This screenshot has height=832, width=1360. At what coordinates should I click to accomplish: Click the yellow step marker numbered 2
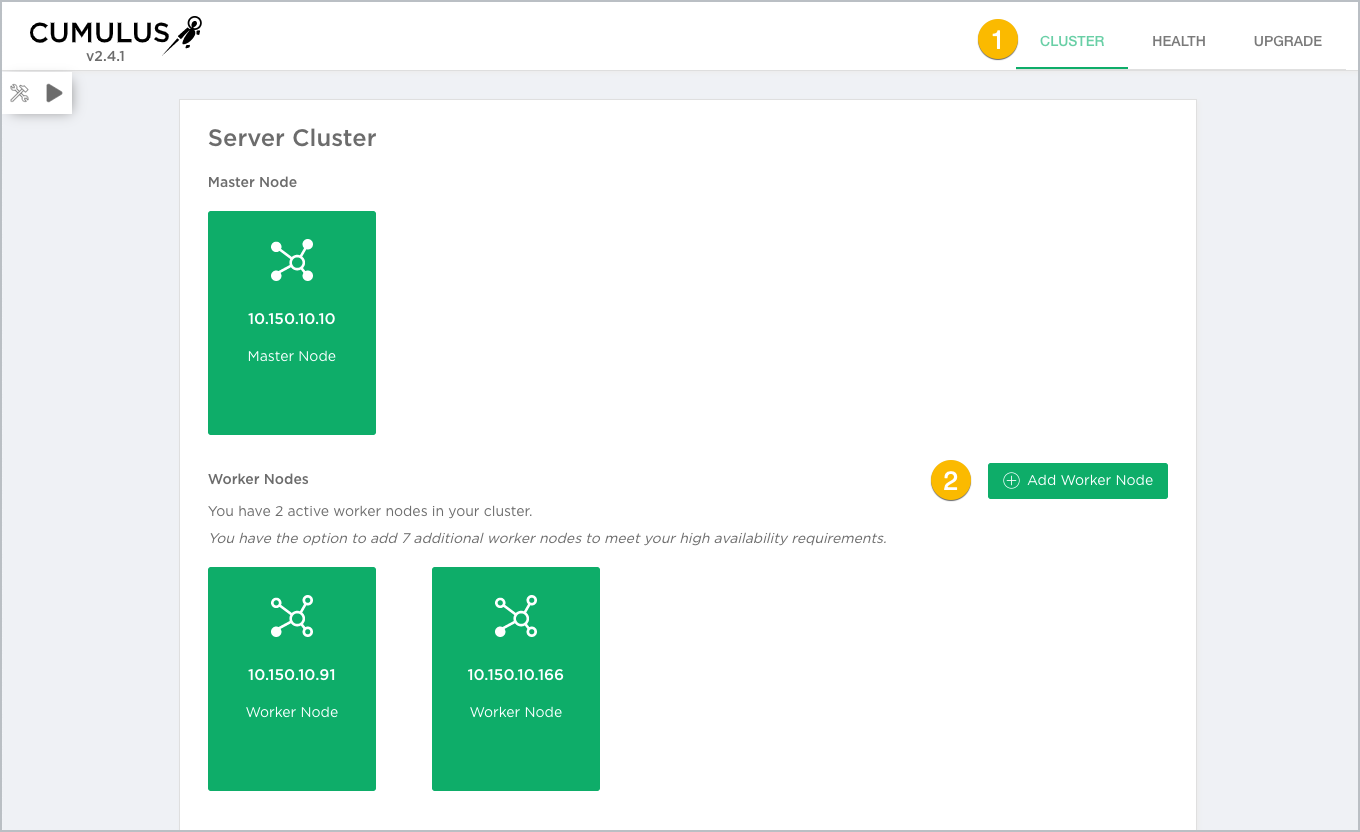pos(950,480)
